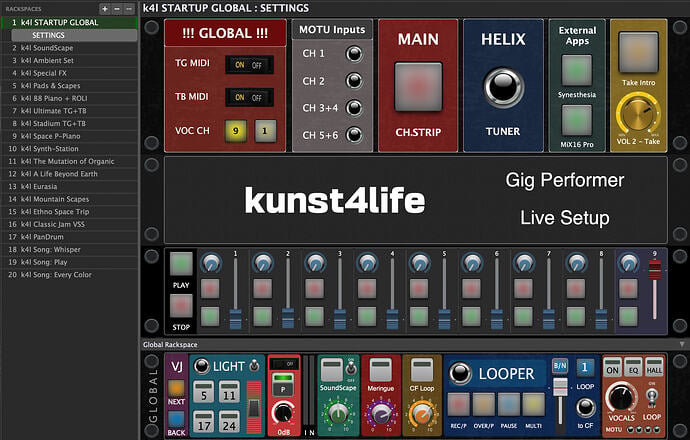This screenshot has height=440, width=690.
Task: Remove rackspace using the minus button
Action: pos(117,9)
